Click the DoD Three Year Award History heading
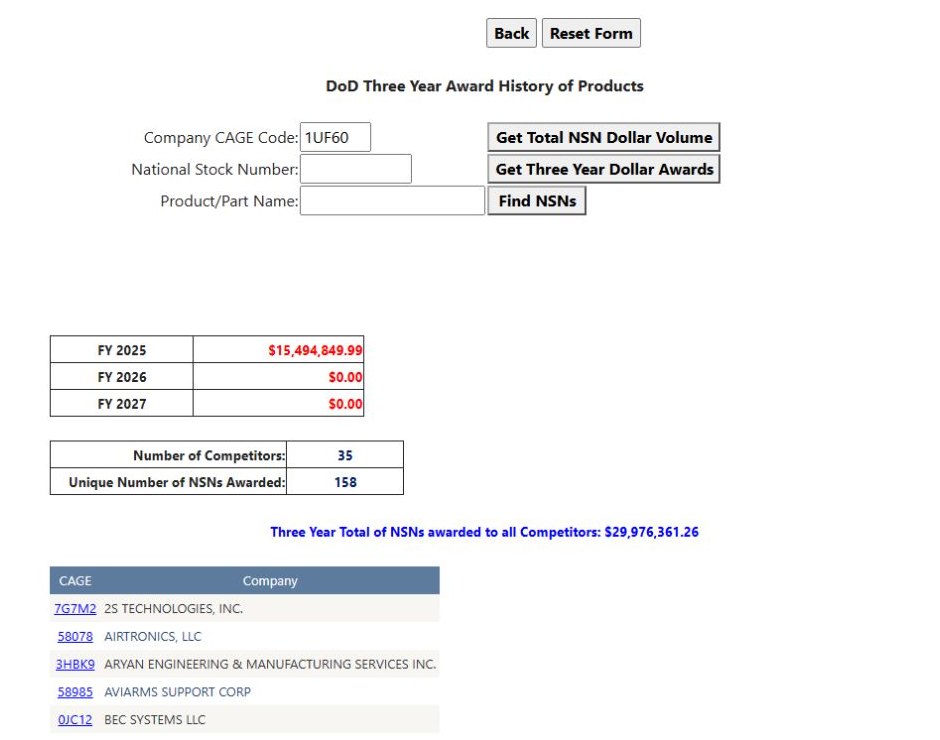 pos(484,86)
